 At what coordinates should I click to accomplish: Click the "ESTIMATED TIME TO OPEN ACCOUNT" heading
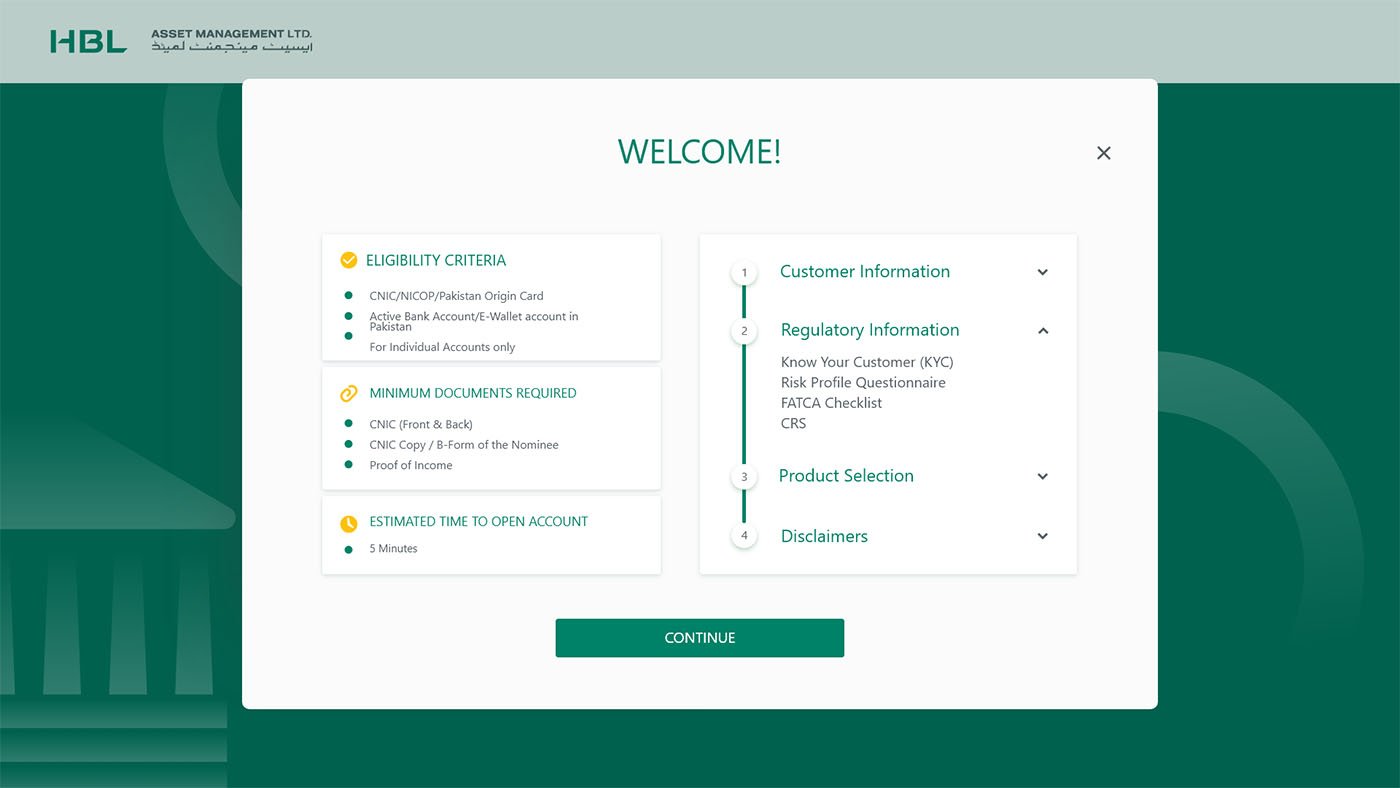pyautogui.click(x=479, y=521)
